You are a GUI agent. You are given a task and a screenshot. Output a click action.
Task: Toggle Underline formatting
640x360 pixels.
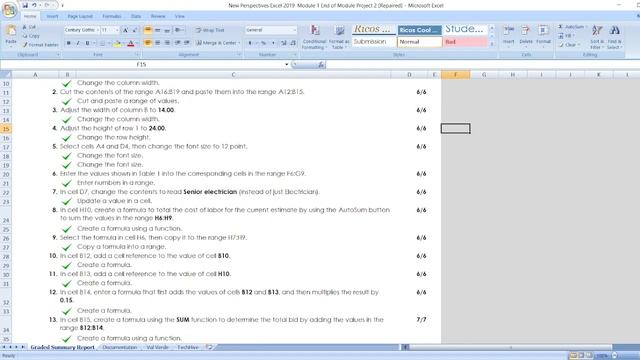click(x=87, y=43)
